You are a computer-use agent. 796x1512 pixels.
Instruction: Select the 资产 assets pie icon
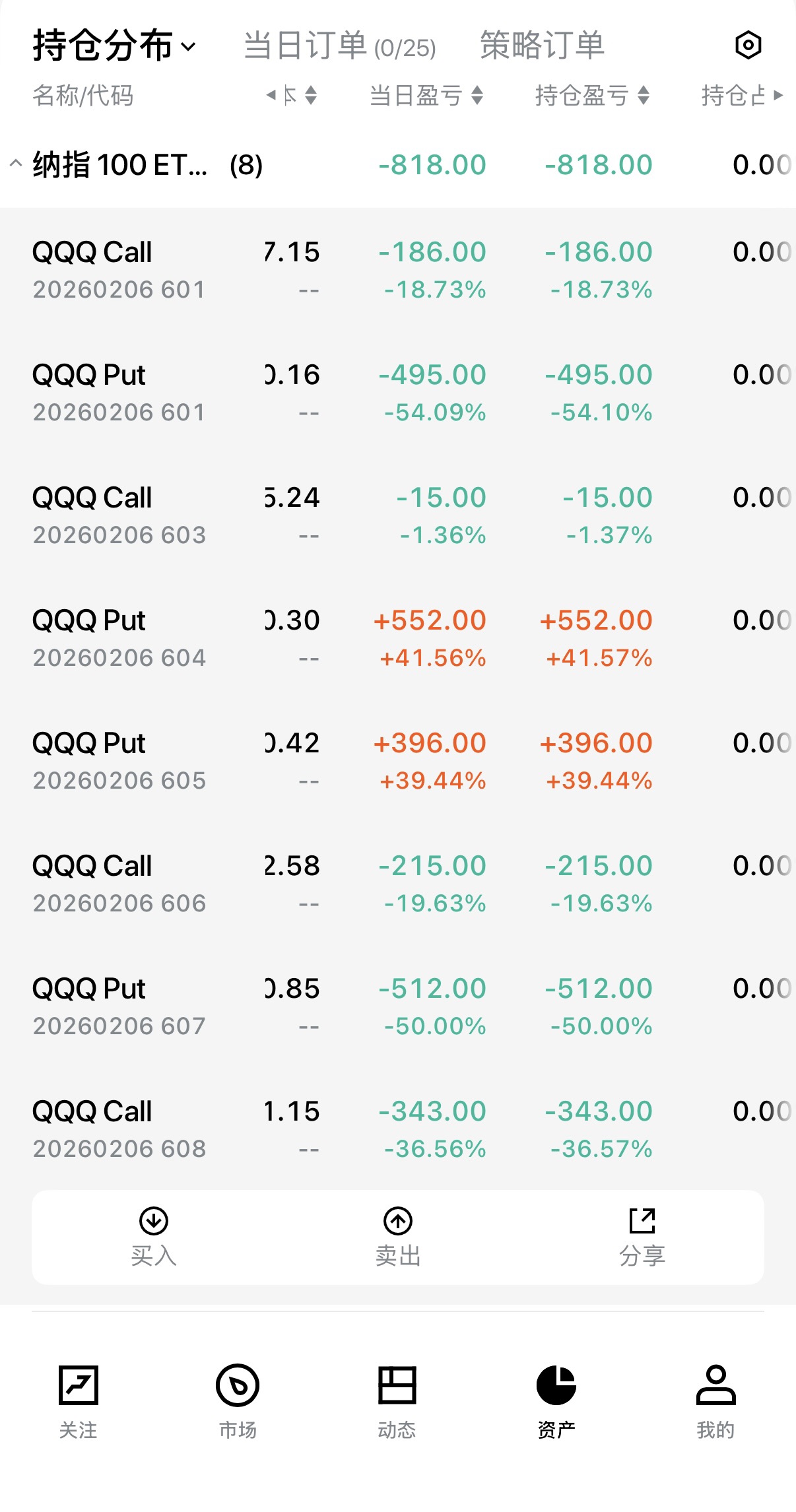point(556,1385)
